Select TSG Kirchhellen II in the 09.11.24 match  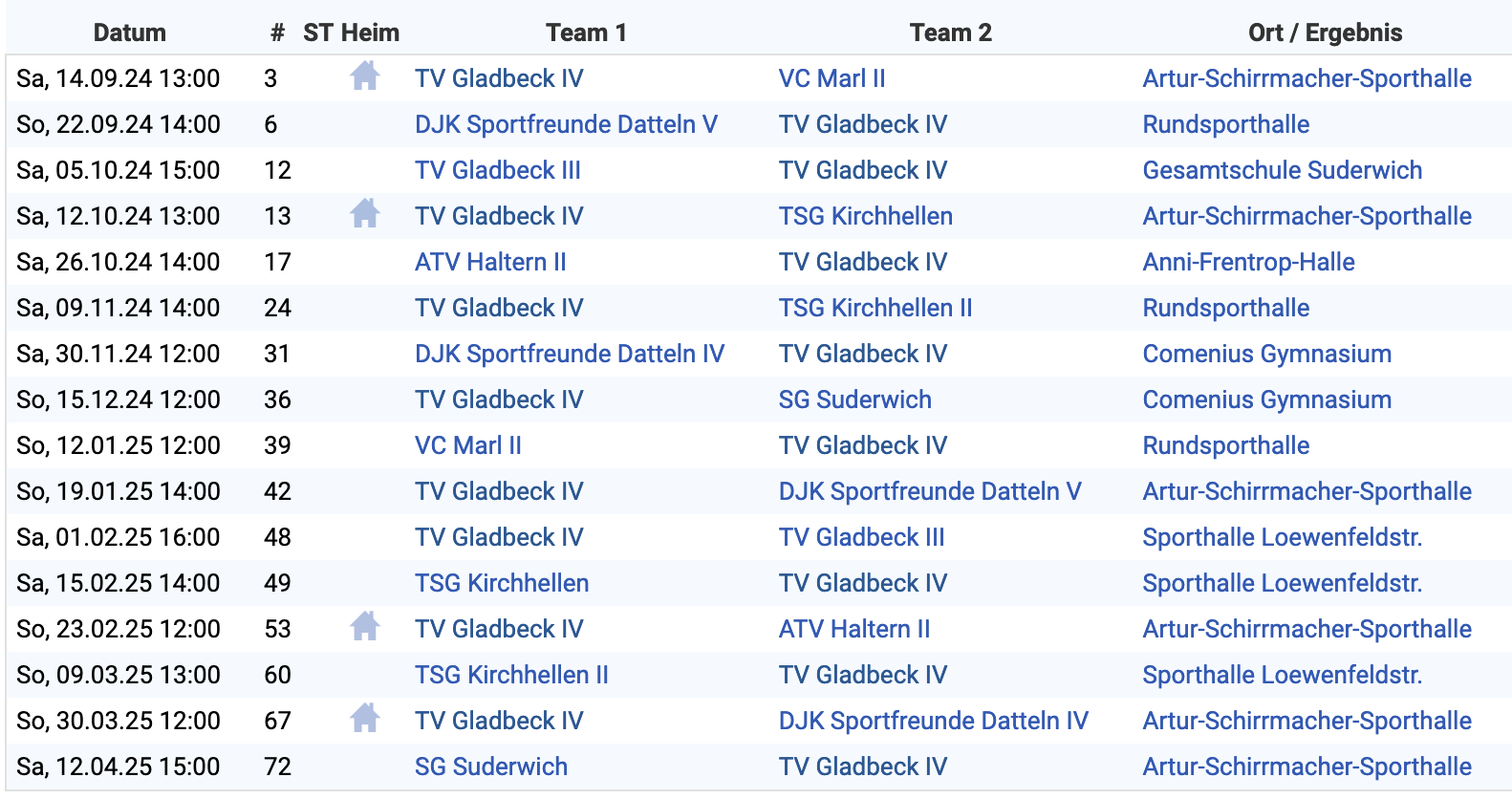click(875, 308)
